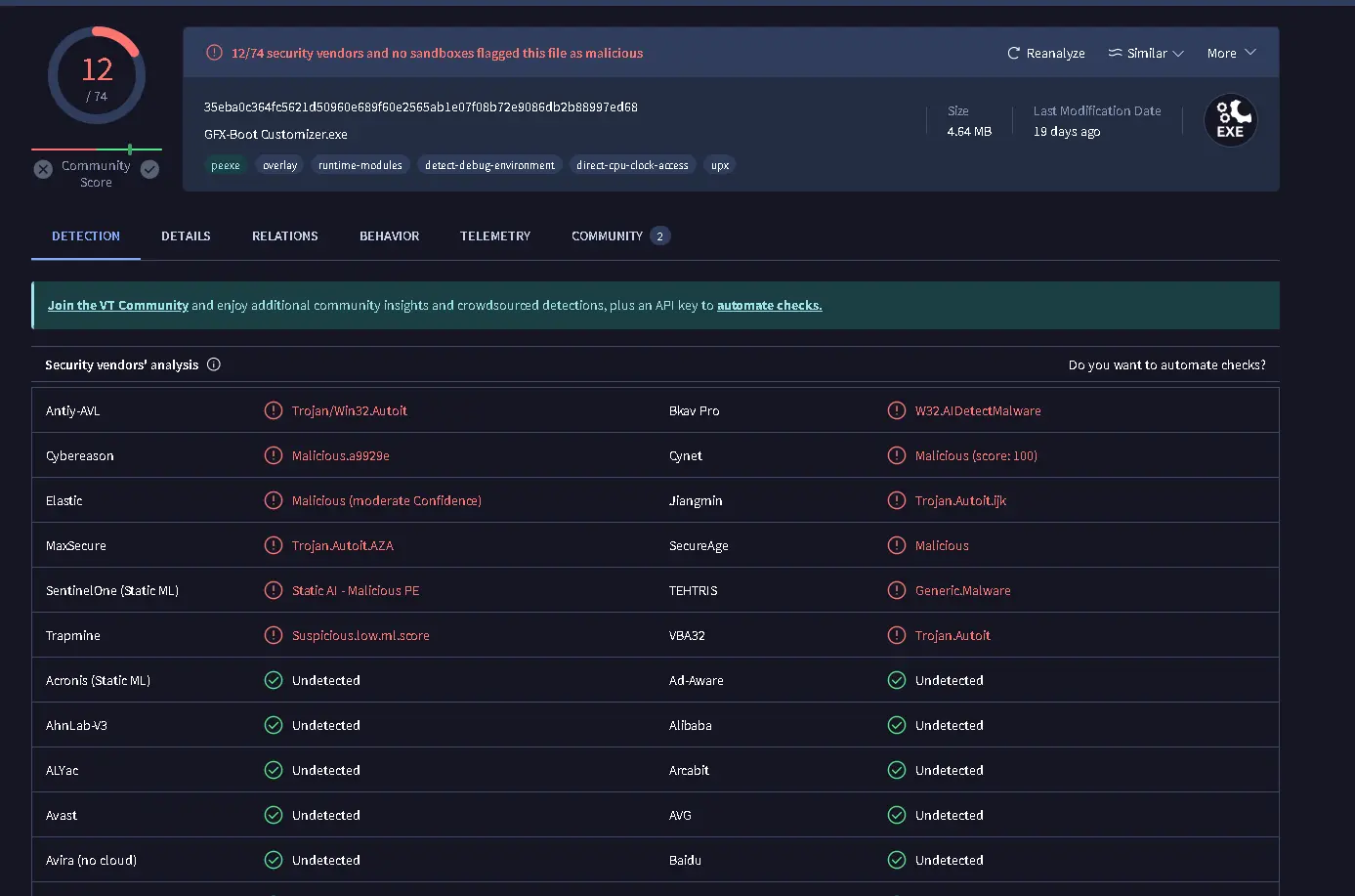Click the green check icon for Acronis (Static ML)

[x=274, y=680]
